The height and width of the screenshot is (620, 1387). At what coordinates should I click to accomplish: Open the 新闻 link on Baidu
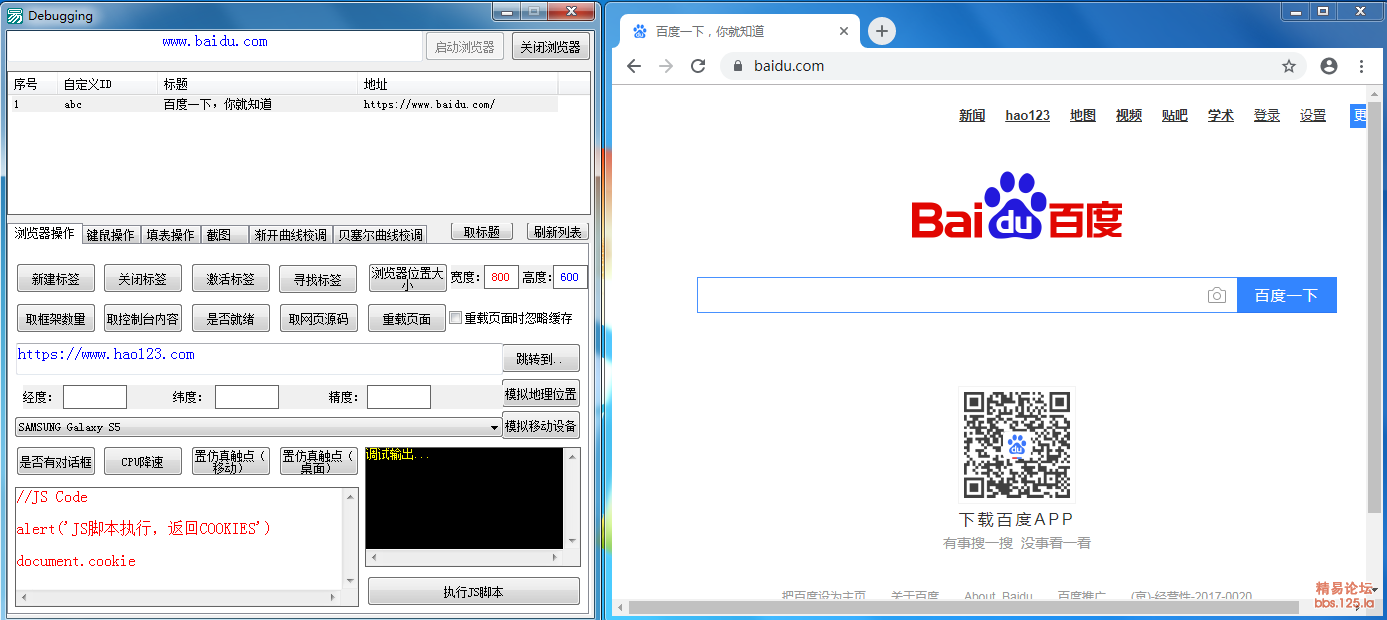(x=972, y=115)
